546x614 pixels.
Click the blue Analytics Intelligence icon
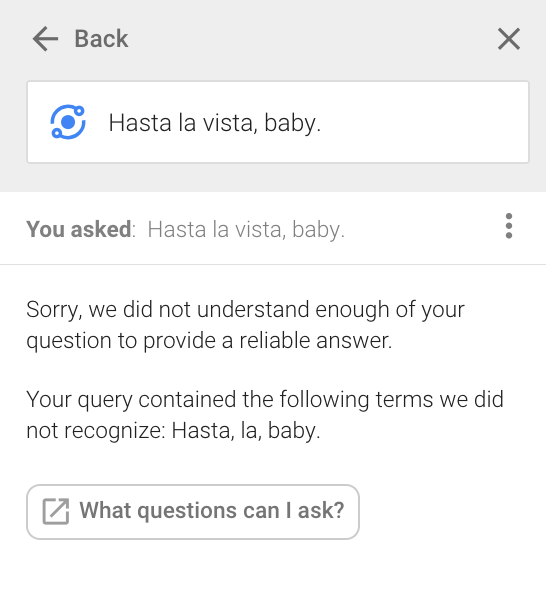[68, 122]
